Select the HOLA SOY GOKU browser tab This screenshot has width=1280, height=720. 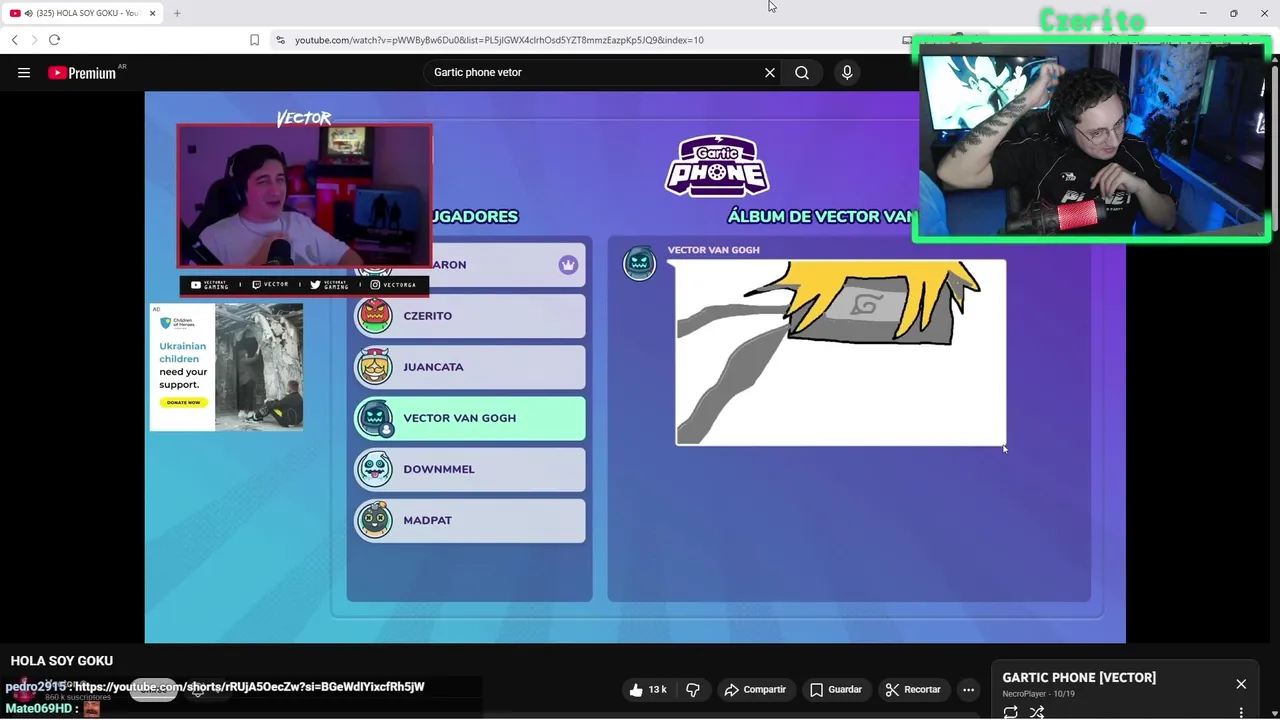(82, 13)
